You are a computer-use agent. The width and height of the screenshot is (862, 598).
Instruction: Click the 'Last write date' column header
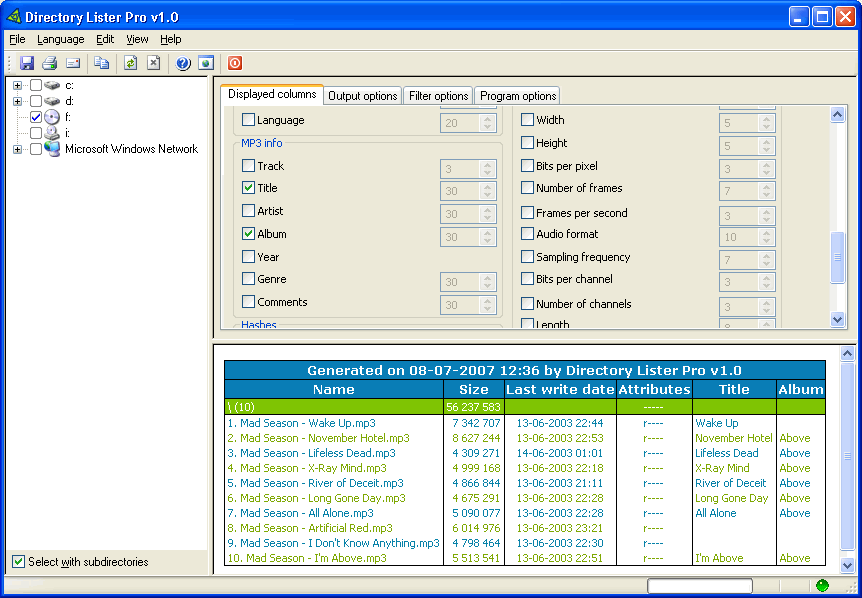tap(560, 390)
